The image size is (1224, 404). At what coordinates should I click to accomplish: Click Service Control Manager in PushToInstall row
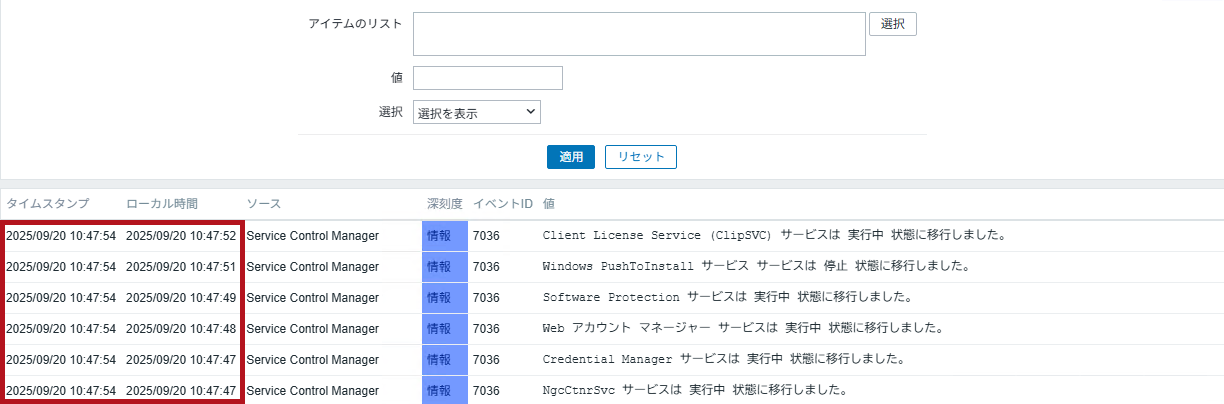coord(313,267)
